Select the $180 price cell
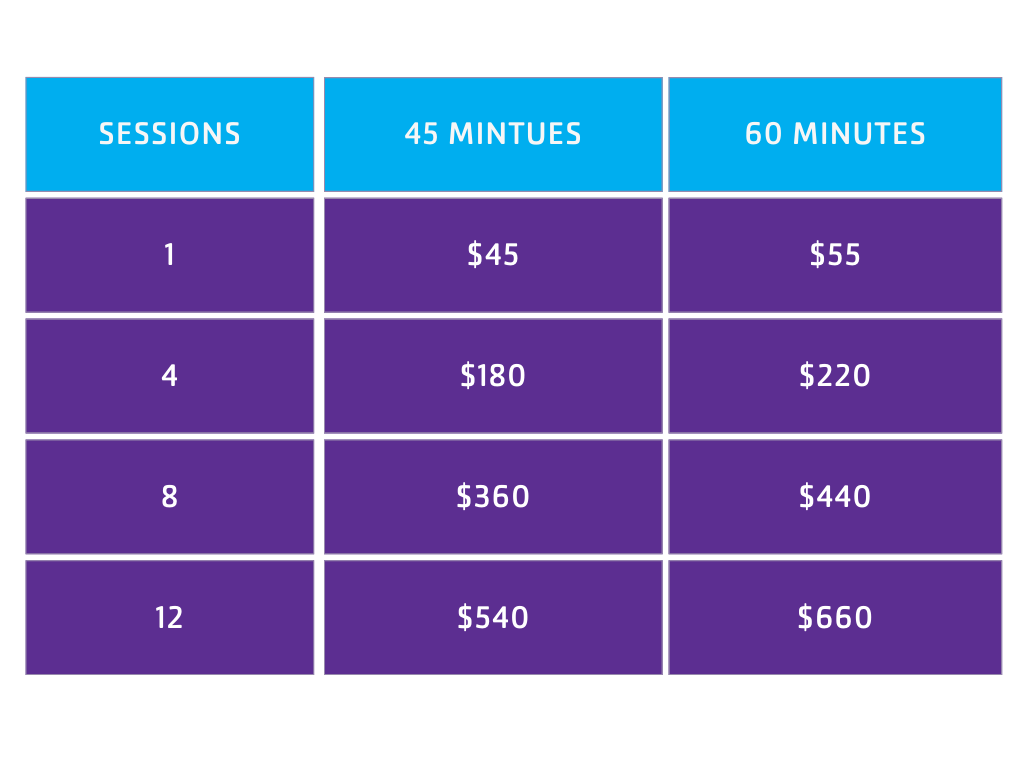Viewport: 1024px width, 768px height. [x=493, y=376]
